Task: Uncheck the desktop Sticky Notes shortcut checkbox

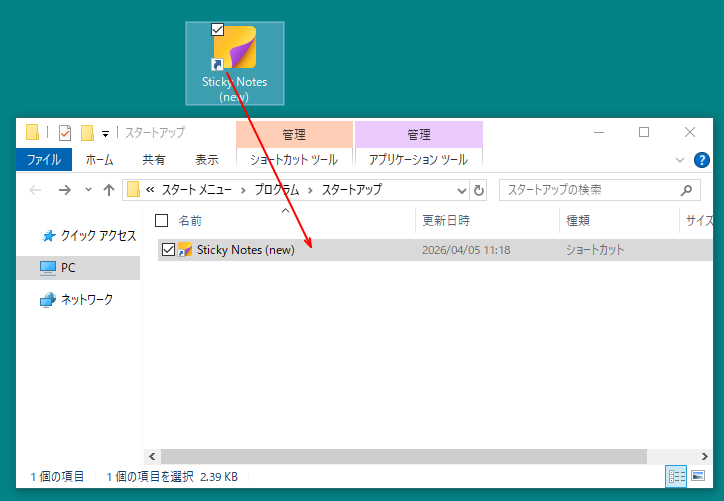Action: click(x=217, y=30)
